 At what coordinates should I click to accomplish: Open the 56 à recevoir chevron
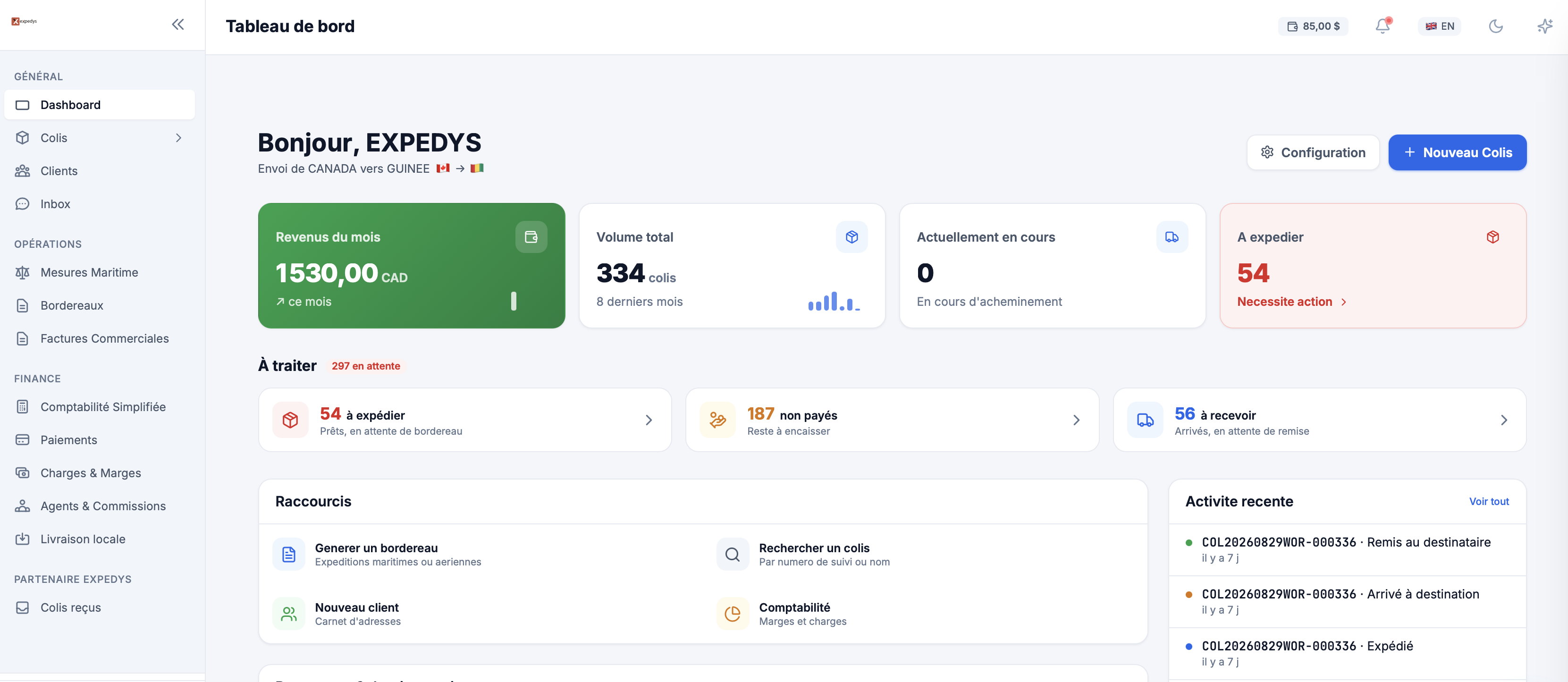(x=1503, y=421)
